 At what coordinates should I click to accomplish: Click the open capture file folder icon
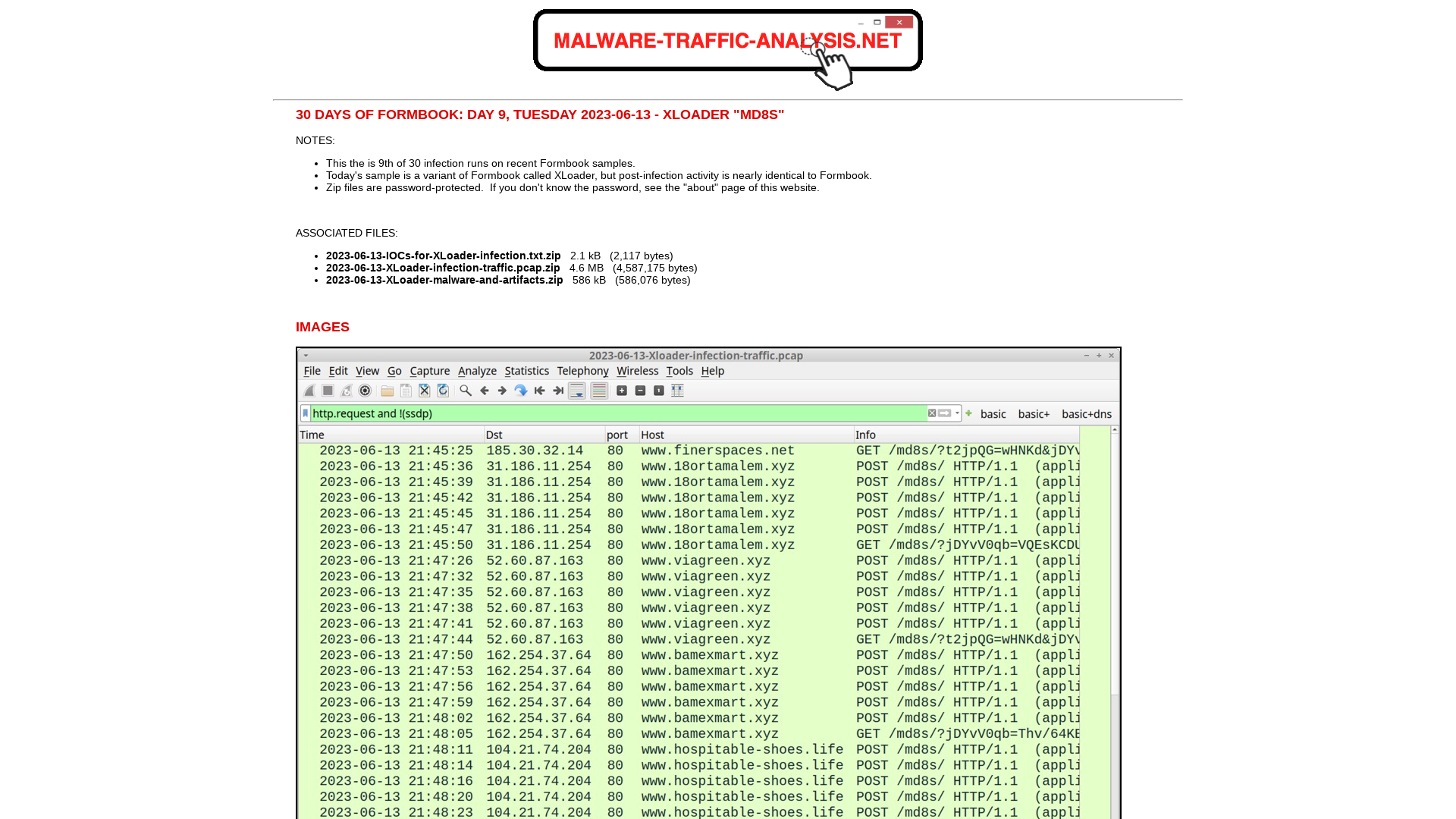388,391
